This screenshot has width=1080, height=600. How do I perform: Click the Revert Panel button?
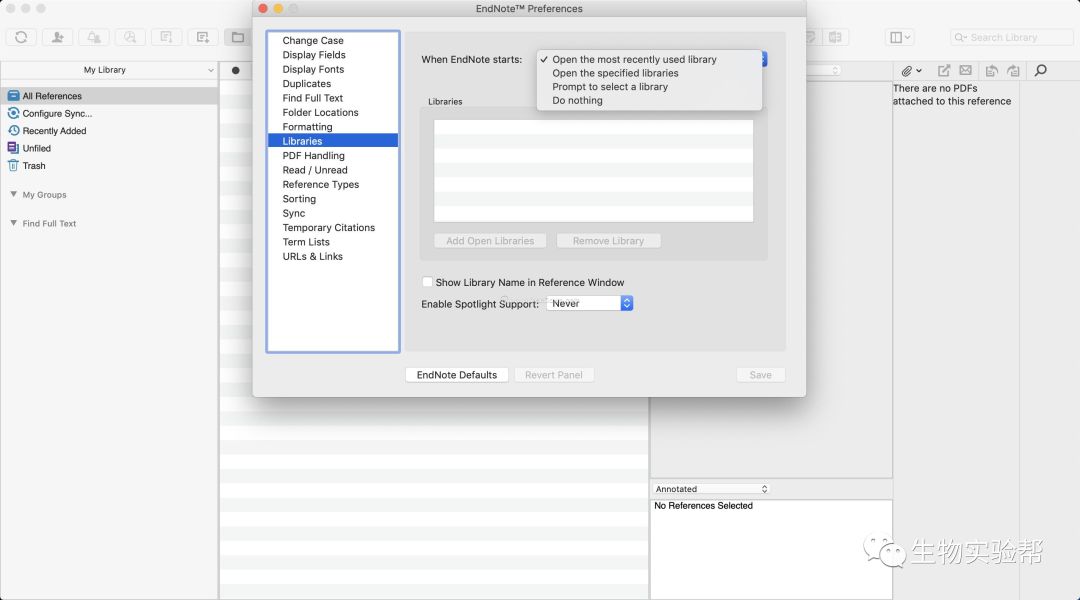point(554,375)
